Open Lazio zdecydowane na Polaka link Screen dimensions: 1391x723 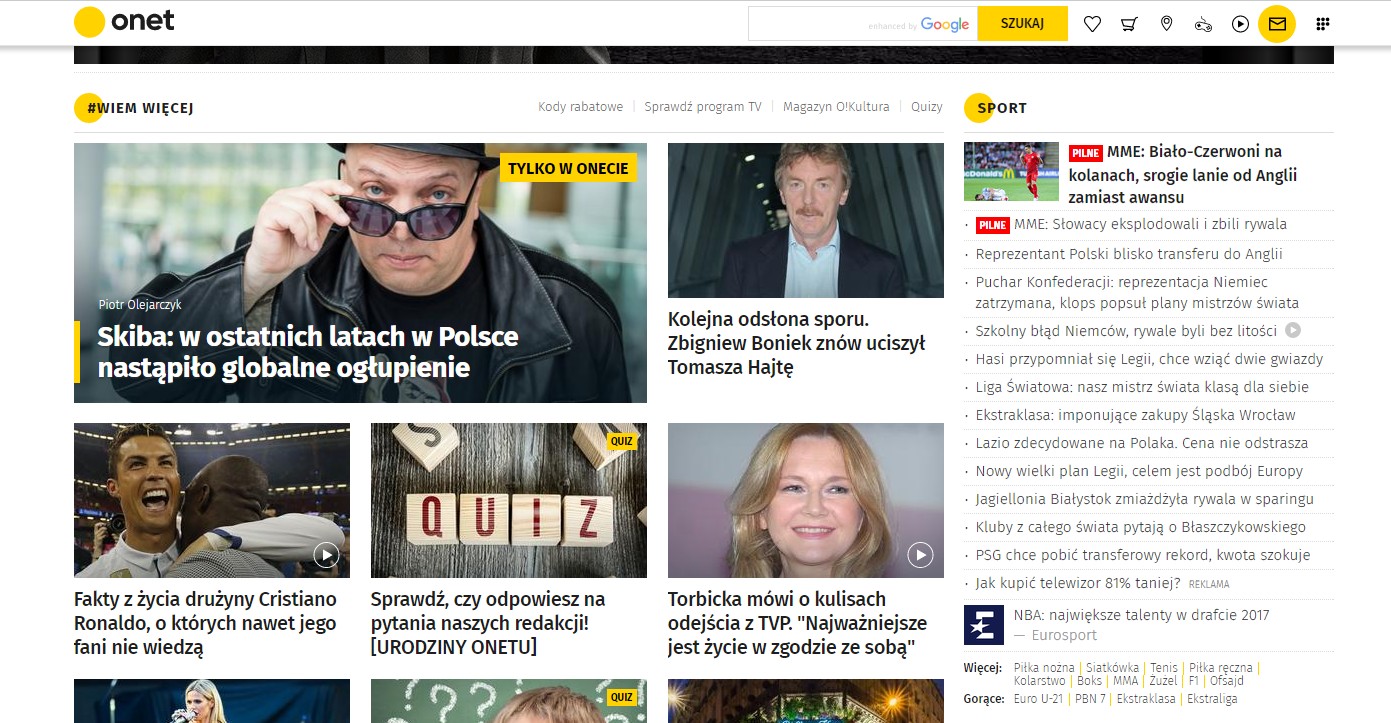pyautogui.click(x=1142, y=442)
